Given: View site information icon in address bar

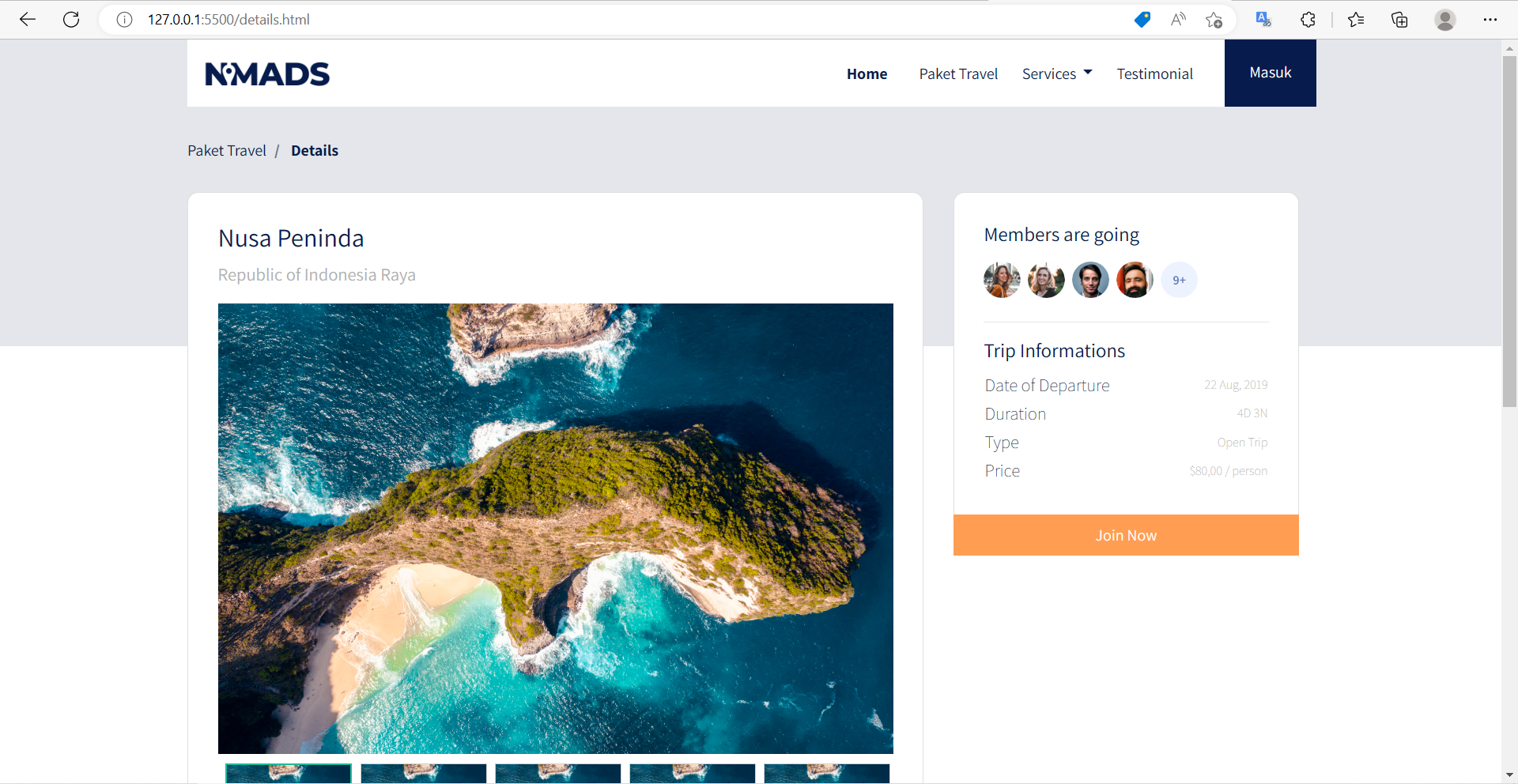Looking at the screenshot, I should pyautogui.click(x=124, y=20).
